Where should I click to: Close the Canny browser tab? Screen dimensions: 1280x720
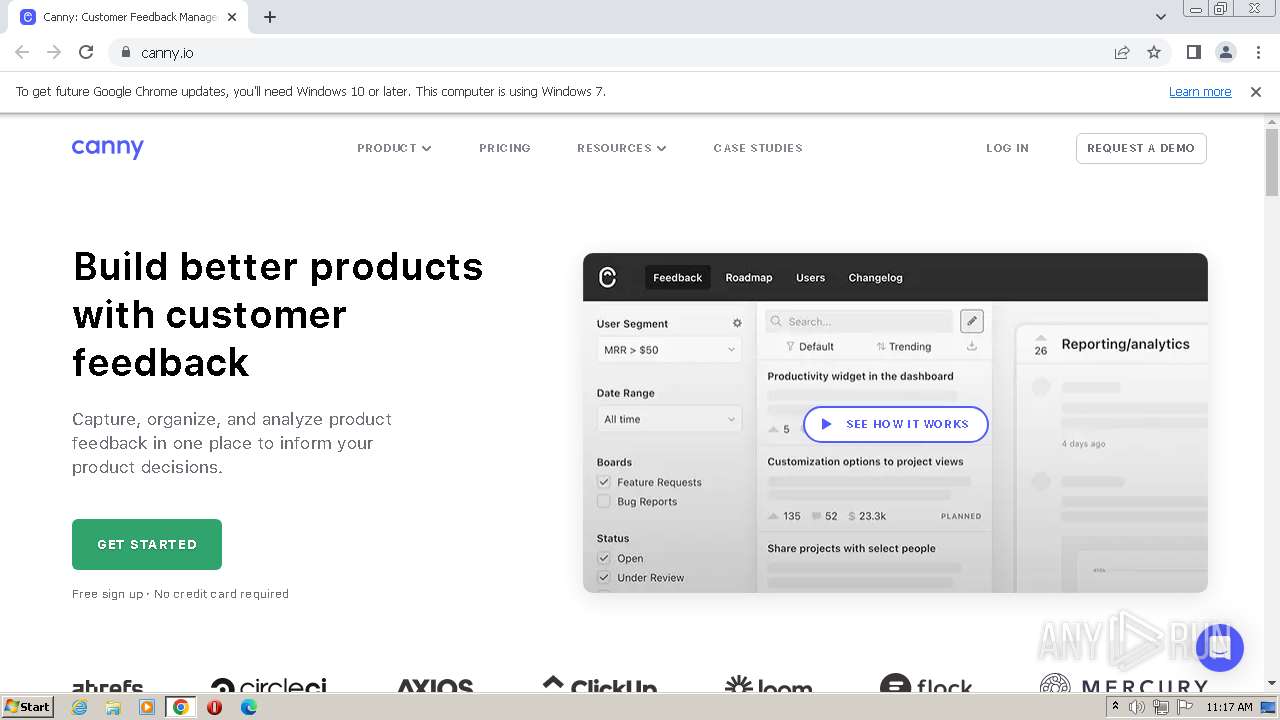coord(232,17)
